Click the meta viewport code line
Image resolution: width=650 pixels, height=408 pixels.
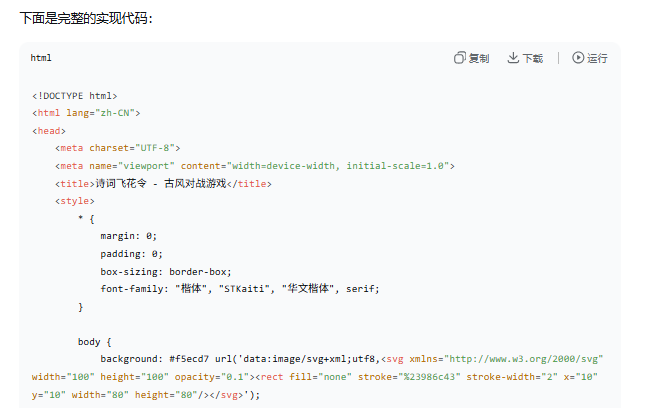(255, 166)
